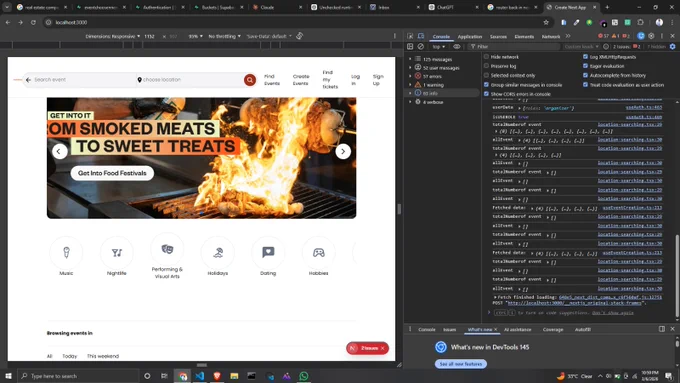The width and height of the screenshot is (680, 383).
Task: Switch to the Network tab in DevTools
Action: [551, 37]
